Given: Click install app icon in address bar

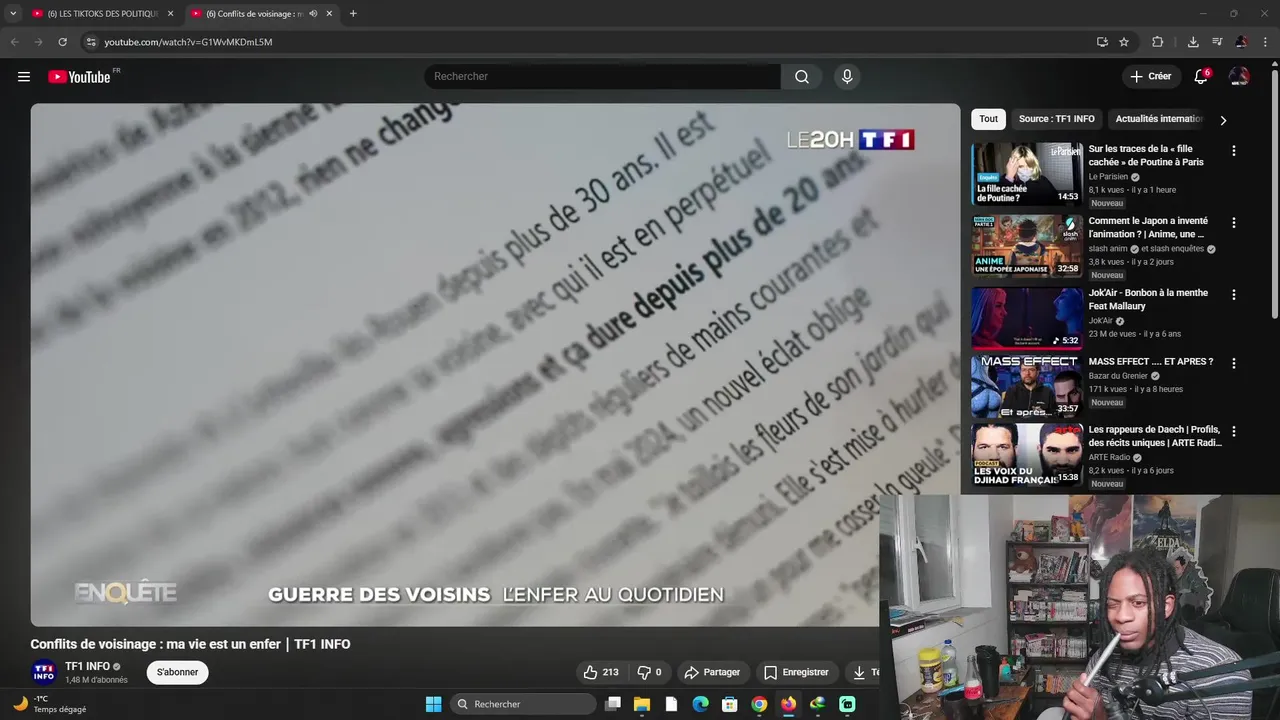Looking at the screenshot, I should [1102, 42].
